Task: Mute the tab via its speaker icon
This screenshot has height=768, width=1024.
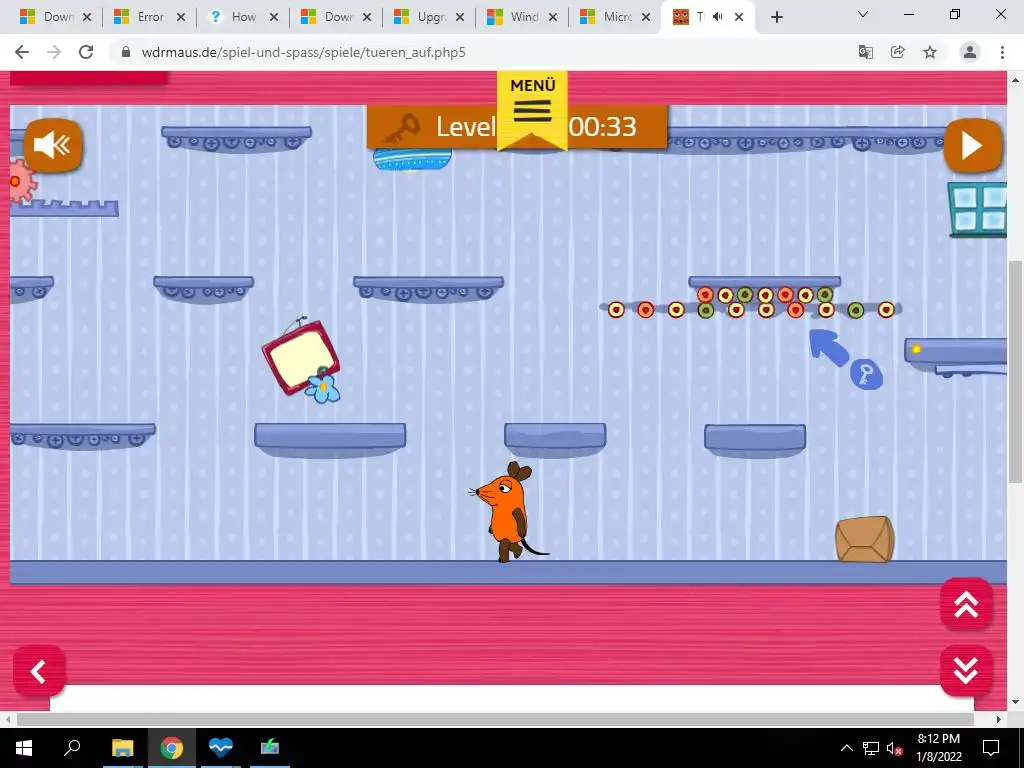Action: click(x=718, y=17)
